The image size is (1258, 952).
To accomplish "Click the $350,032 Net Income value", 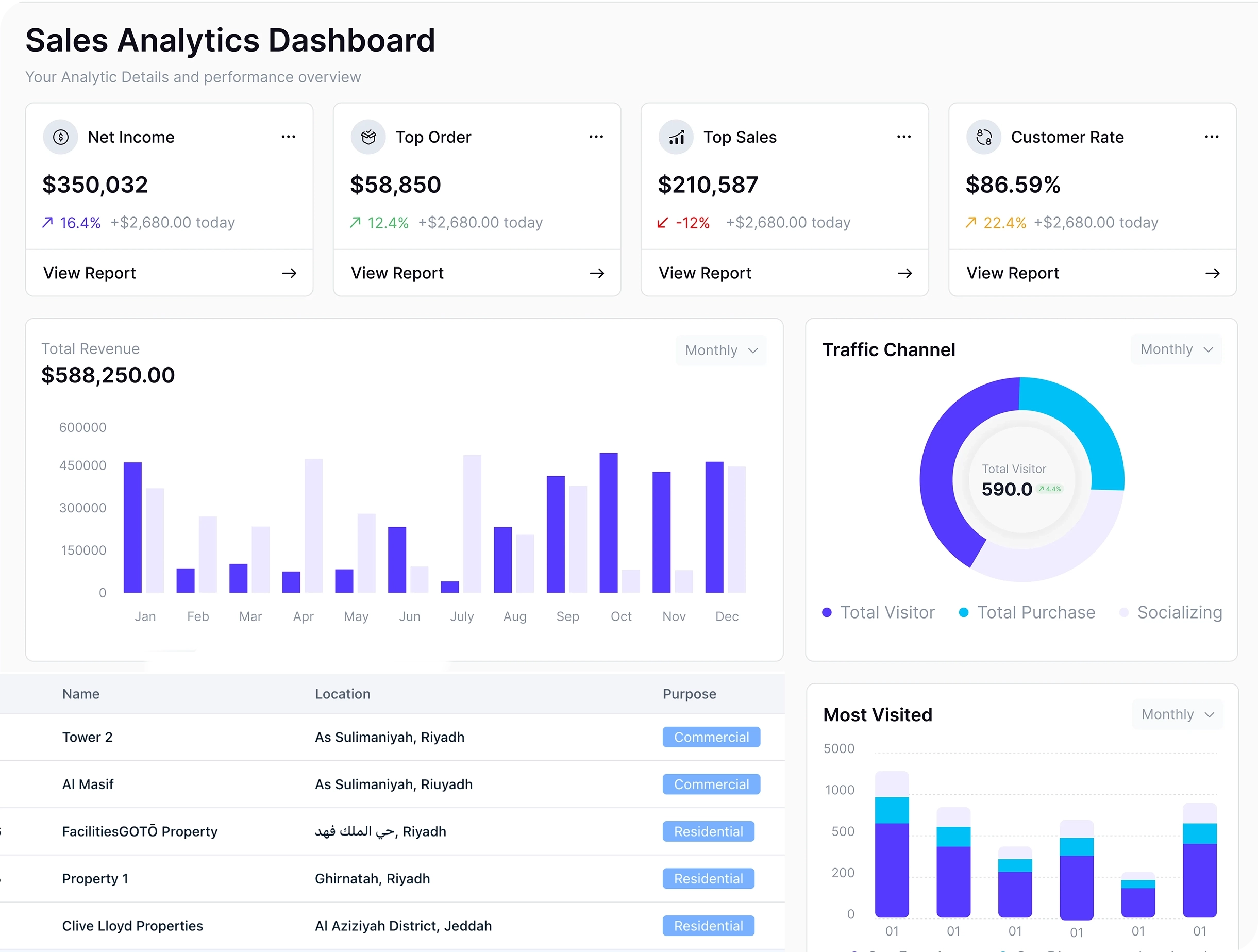I will tap(95, 185).
